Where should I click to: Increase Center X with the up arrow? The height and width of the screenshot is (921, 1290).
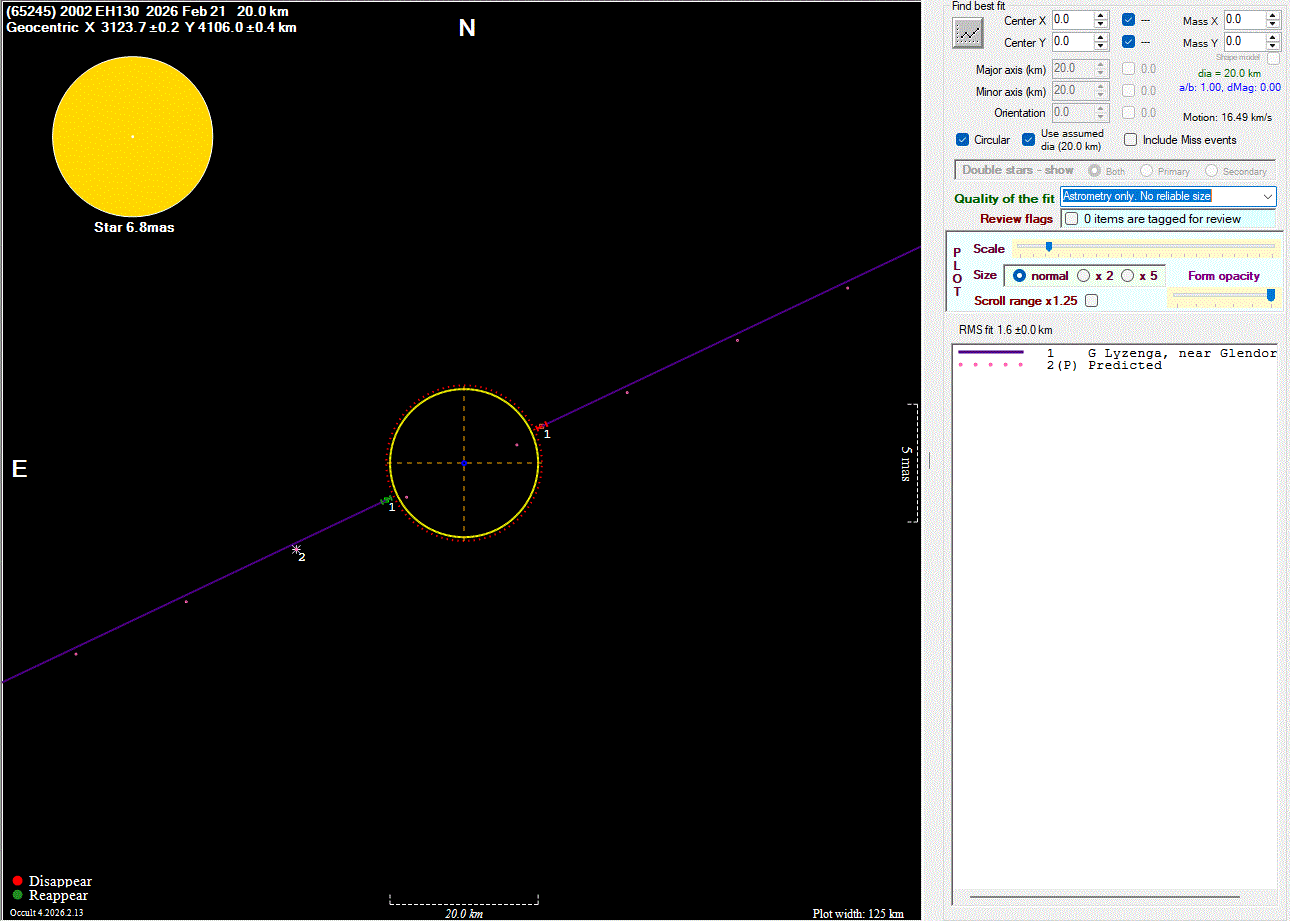pyautogui.click(x=1101, y=16)
